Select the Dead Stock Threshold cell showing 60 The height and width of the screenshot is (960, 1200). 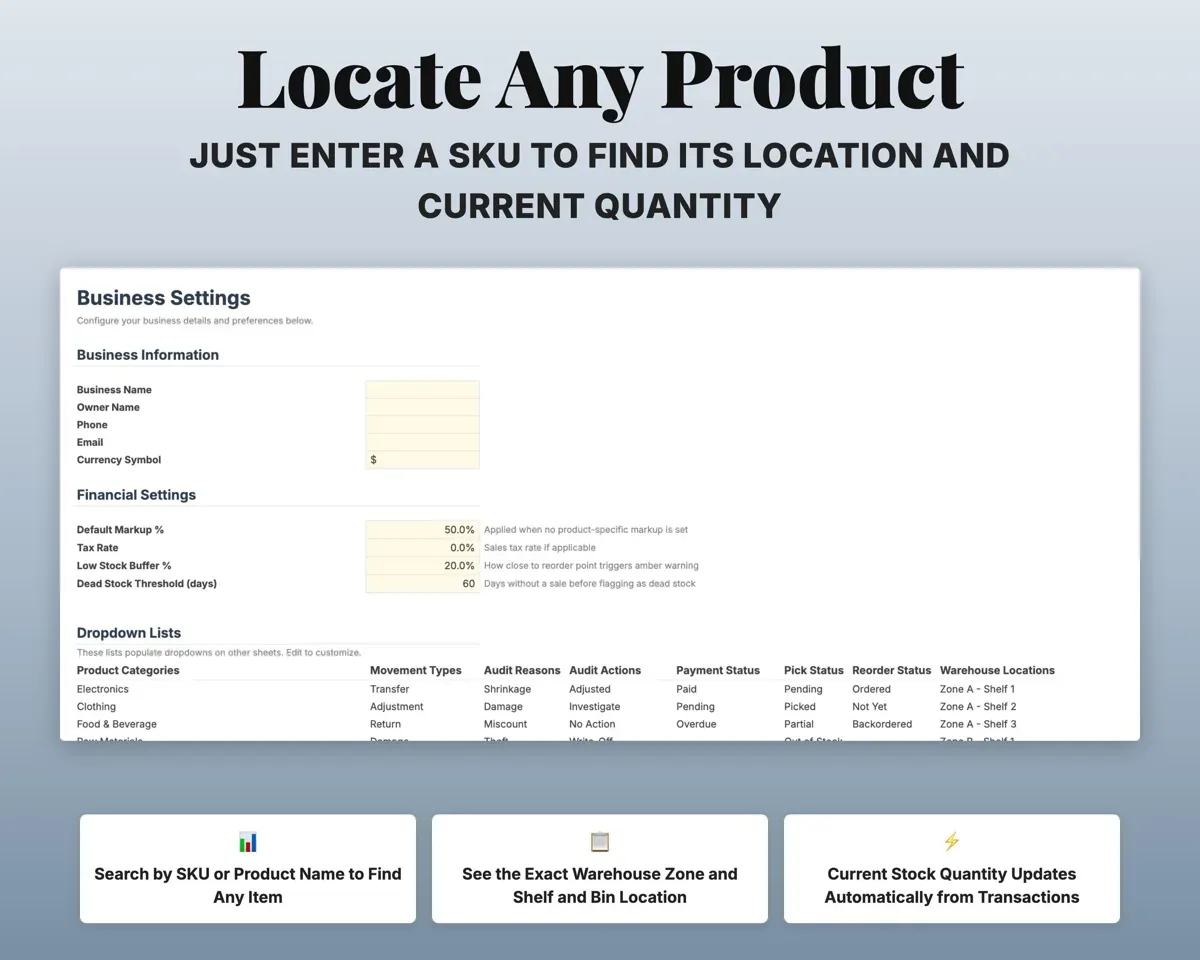click(x=422, y=584)
